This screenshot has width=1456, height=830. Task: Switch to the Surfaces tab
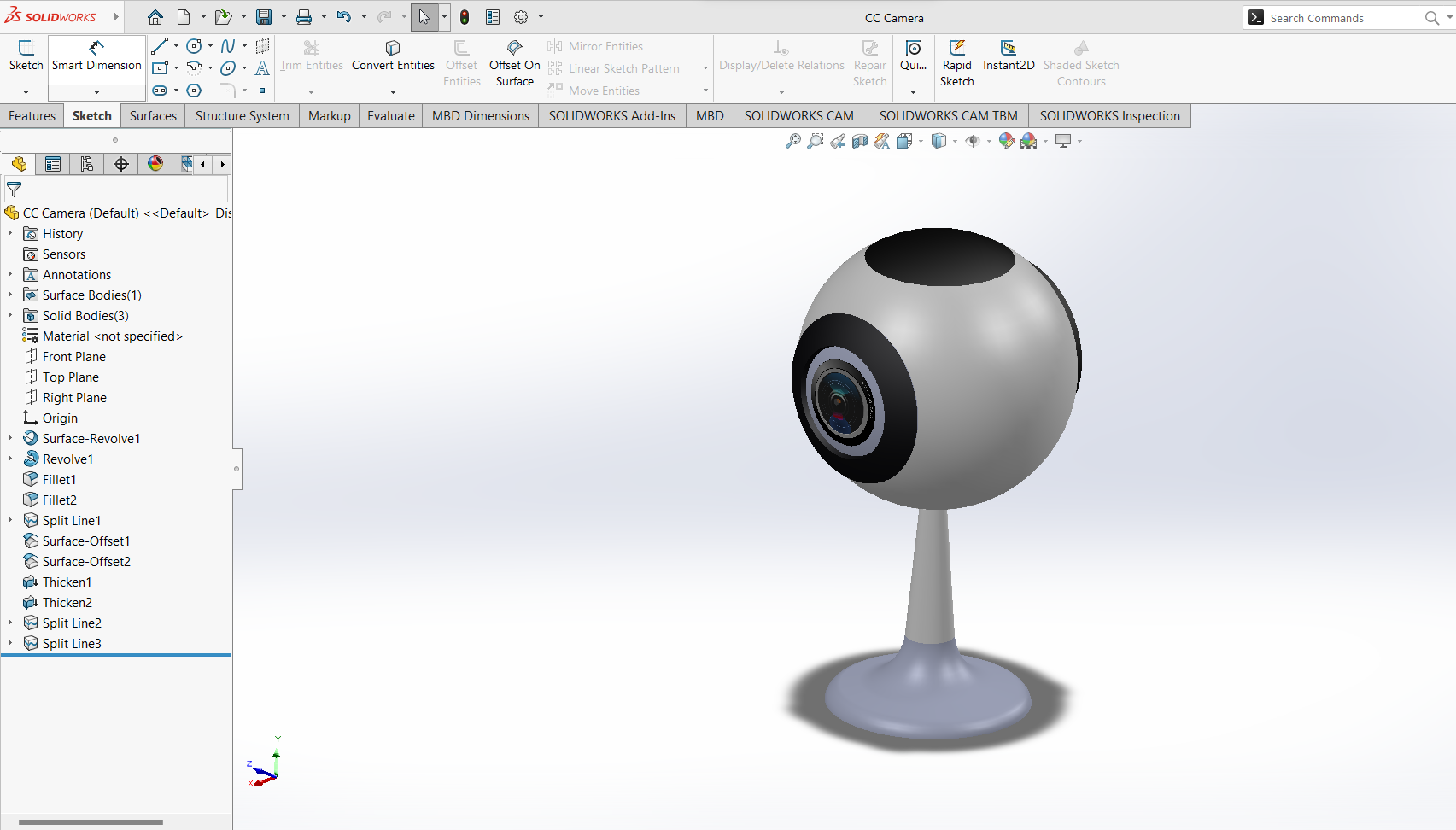pyautogui.click(x=153, y=116)
